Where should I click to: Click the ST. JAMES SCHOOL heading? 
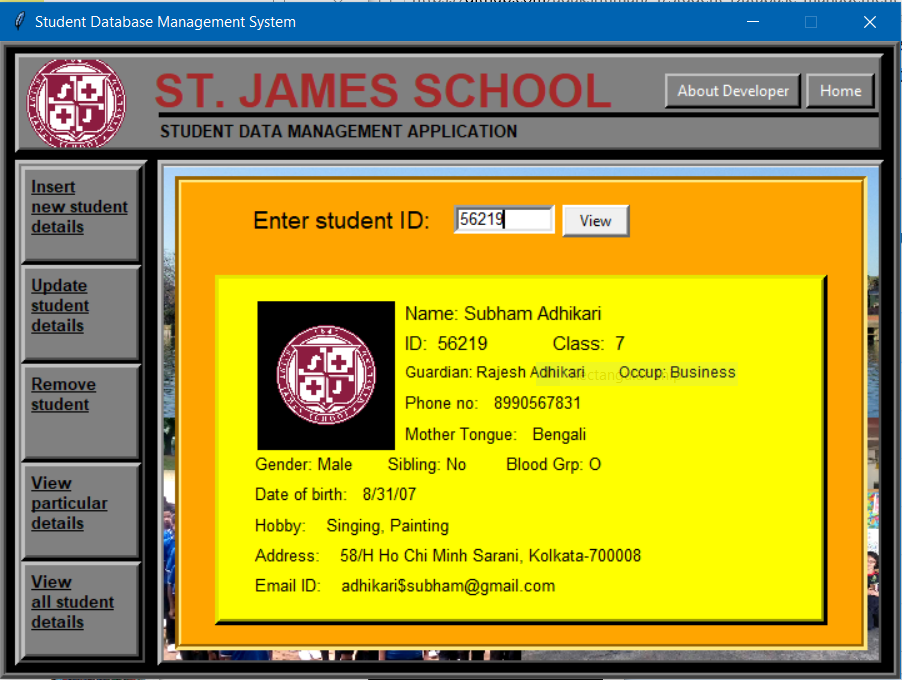tap(383, 91)
